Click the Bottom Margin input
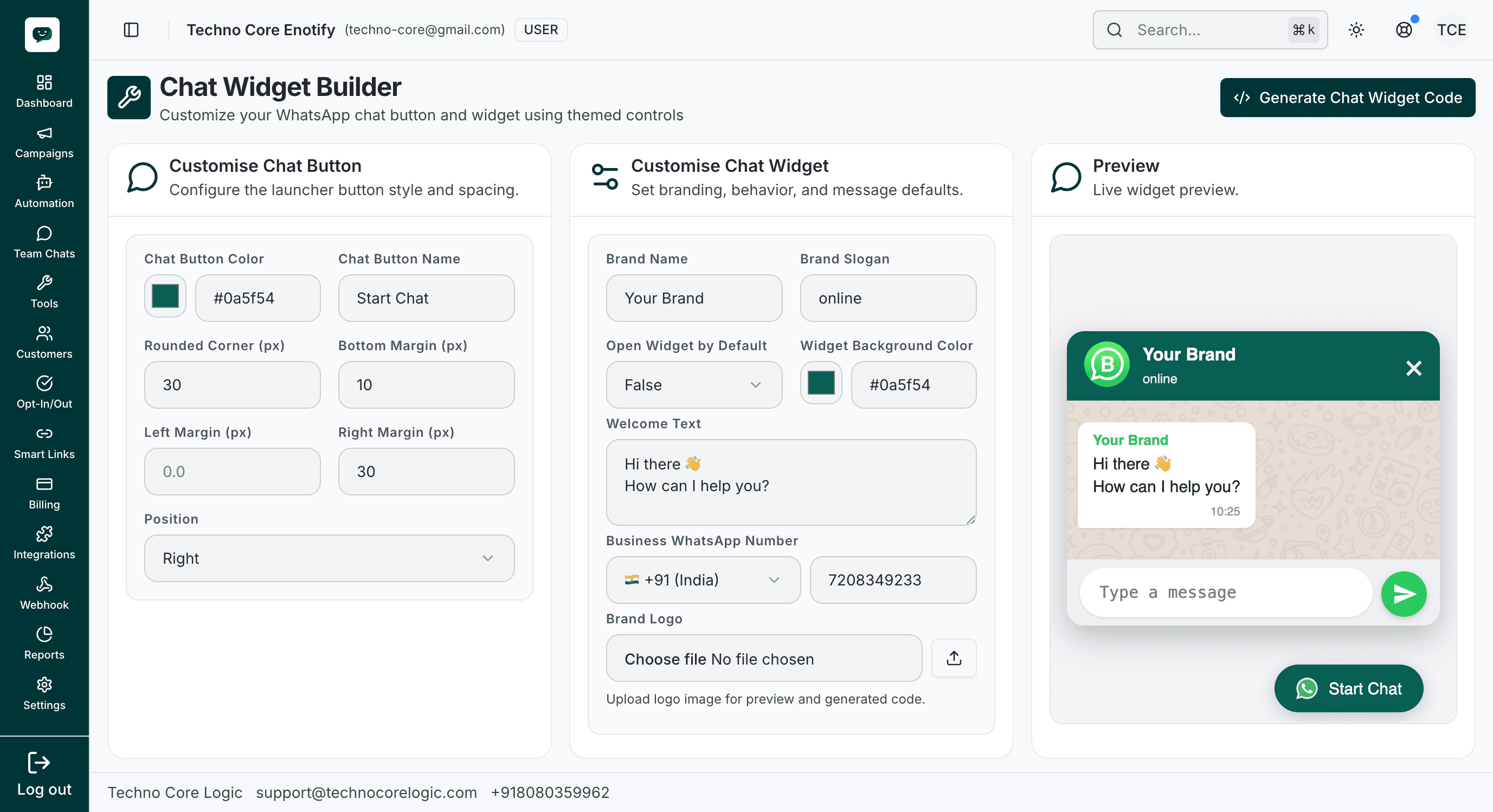Viewport: 1493px width, 812px height. [426, 385]
